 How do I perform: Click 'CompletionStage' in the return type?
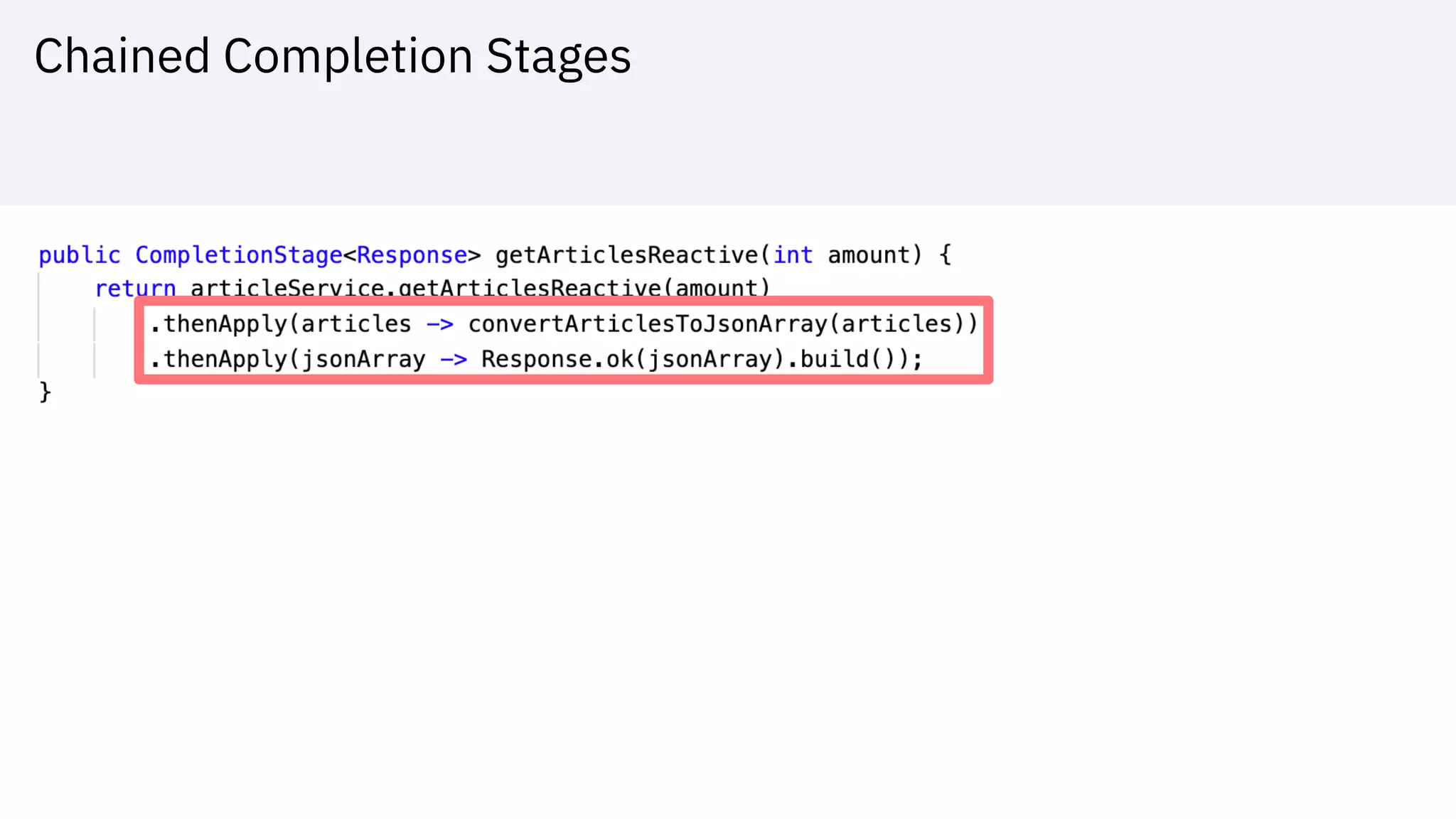coord(239,255)
